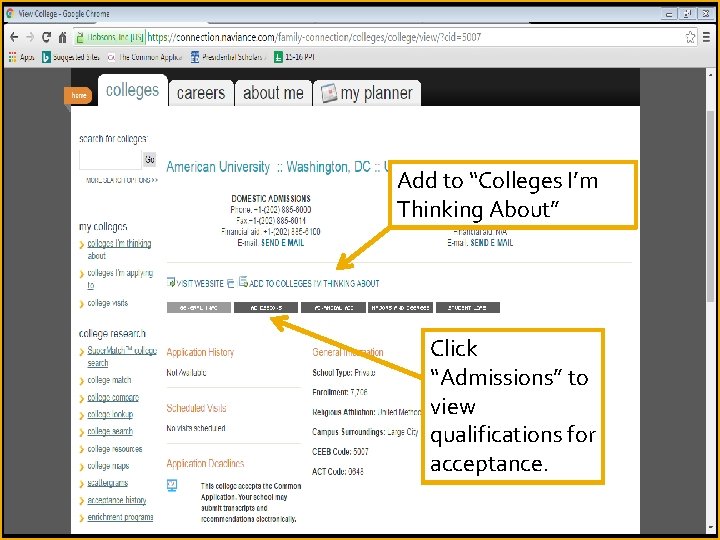
Task: Click the browser forward arrow
Action: click(x=30, y=37)
